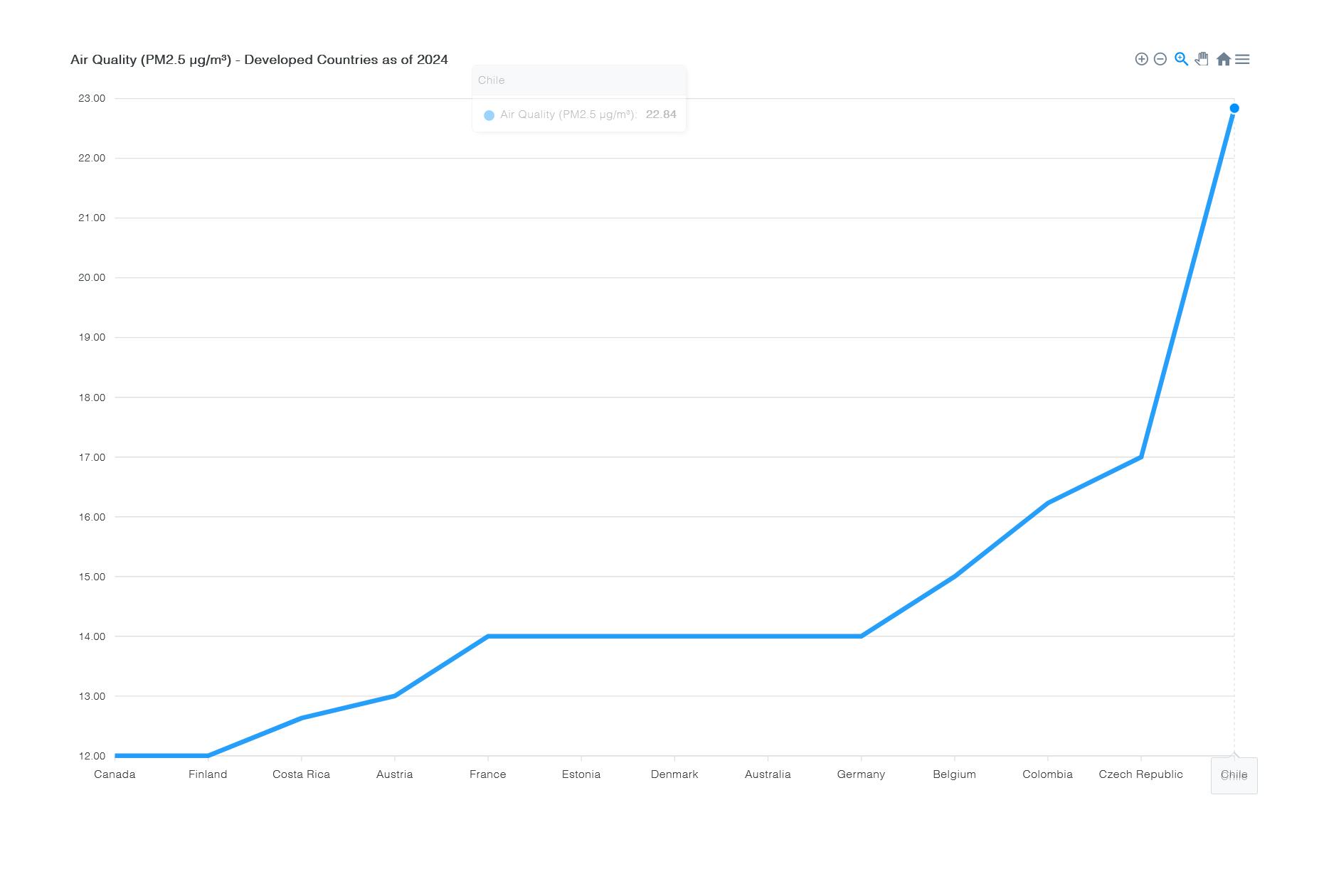Click the highlighted Chile axis tooltip label
The width and height of the screenshot is (1319, 896).
click(x=1234, y=775)
